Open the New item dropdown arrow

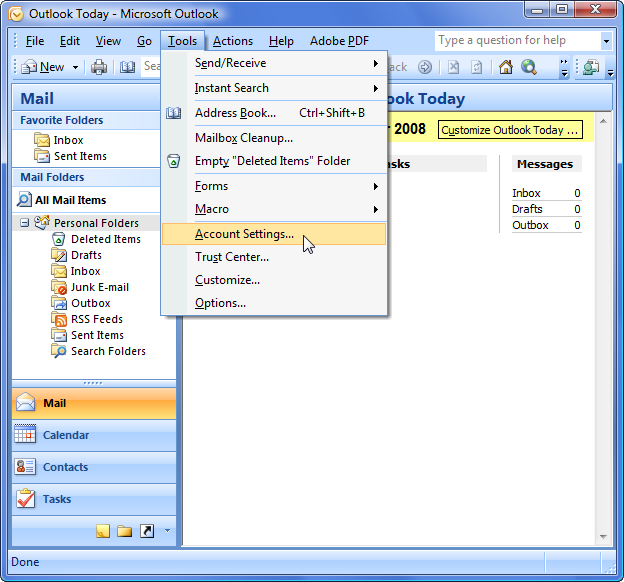pyautogui.click(x=75, y=67)
